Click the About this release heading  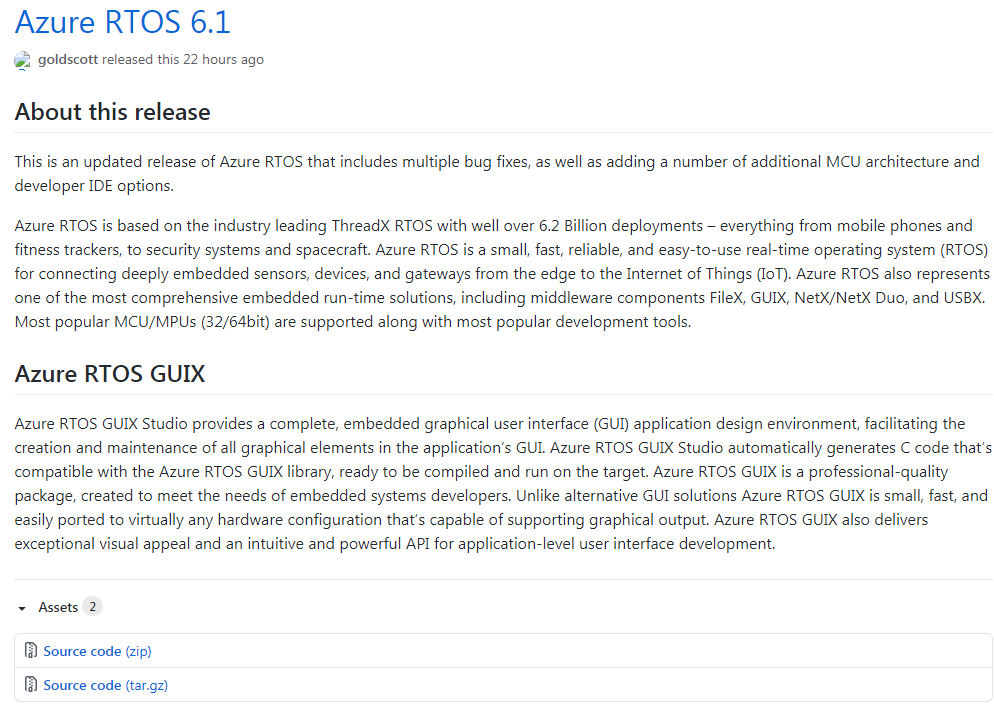[x=112, y=112]
